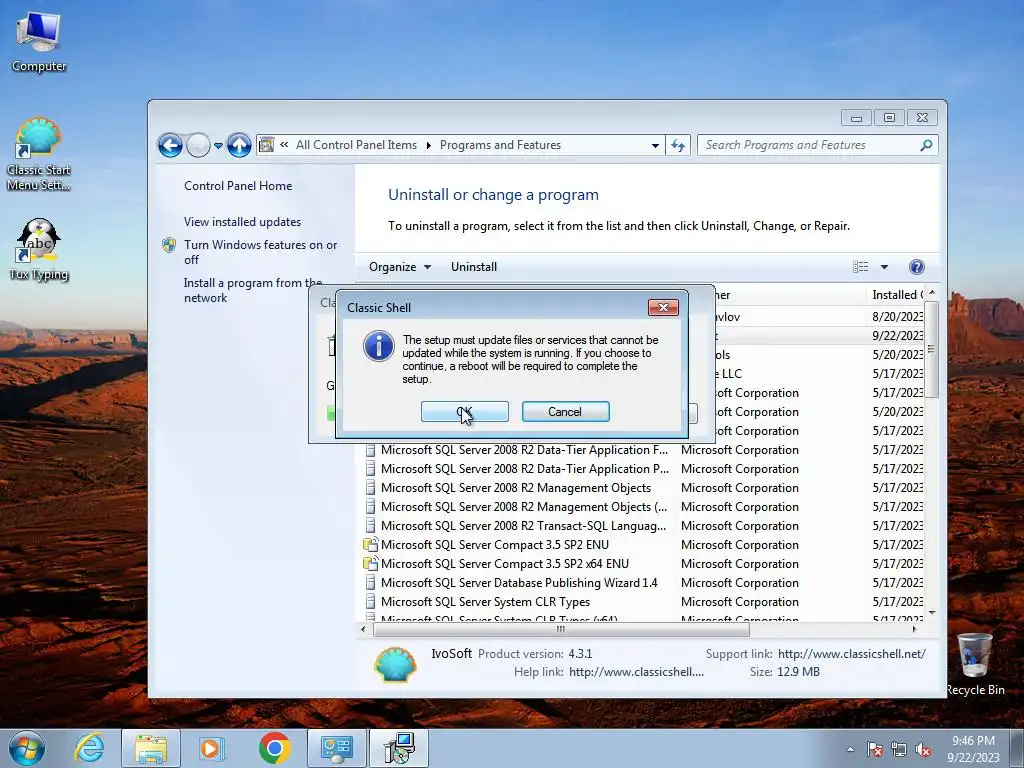Go back in Control Panel window
Image resolution: width=1024 pixels, height=768 pixels.
[x=170, y=145]
